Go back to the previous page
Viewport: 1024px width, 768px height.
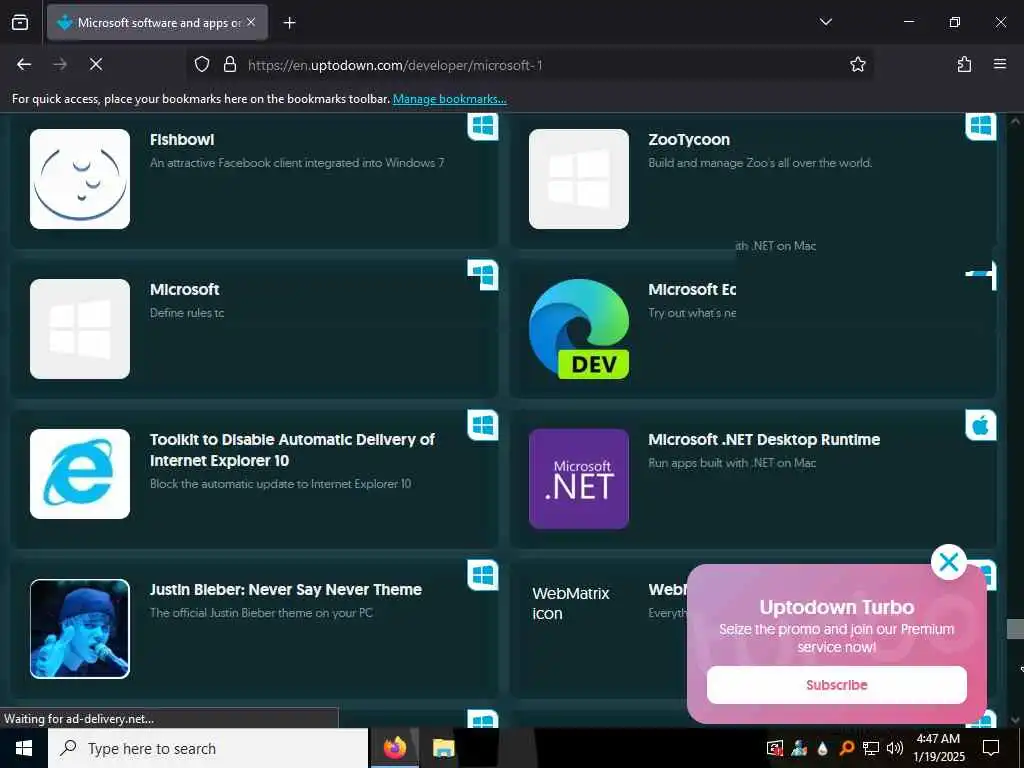(x=24, y=64)
